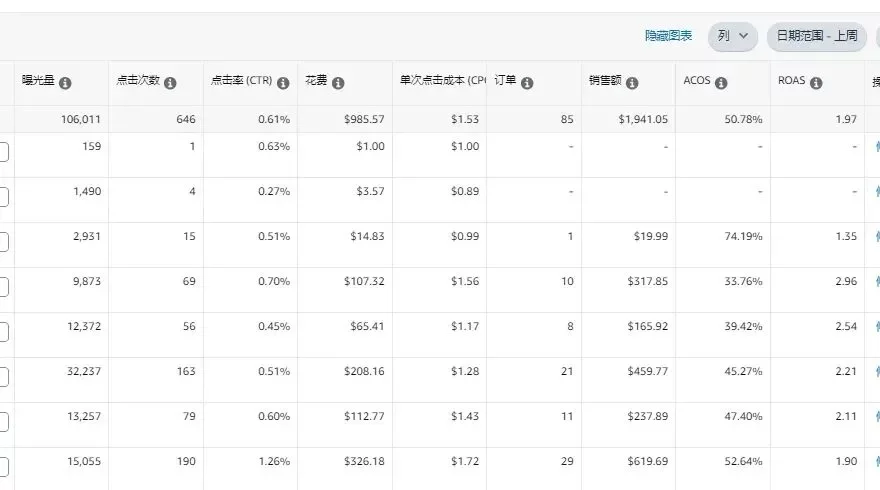
Task: Click info icon beside 花费 header
Action: click(x=338, y=83)
